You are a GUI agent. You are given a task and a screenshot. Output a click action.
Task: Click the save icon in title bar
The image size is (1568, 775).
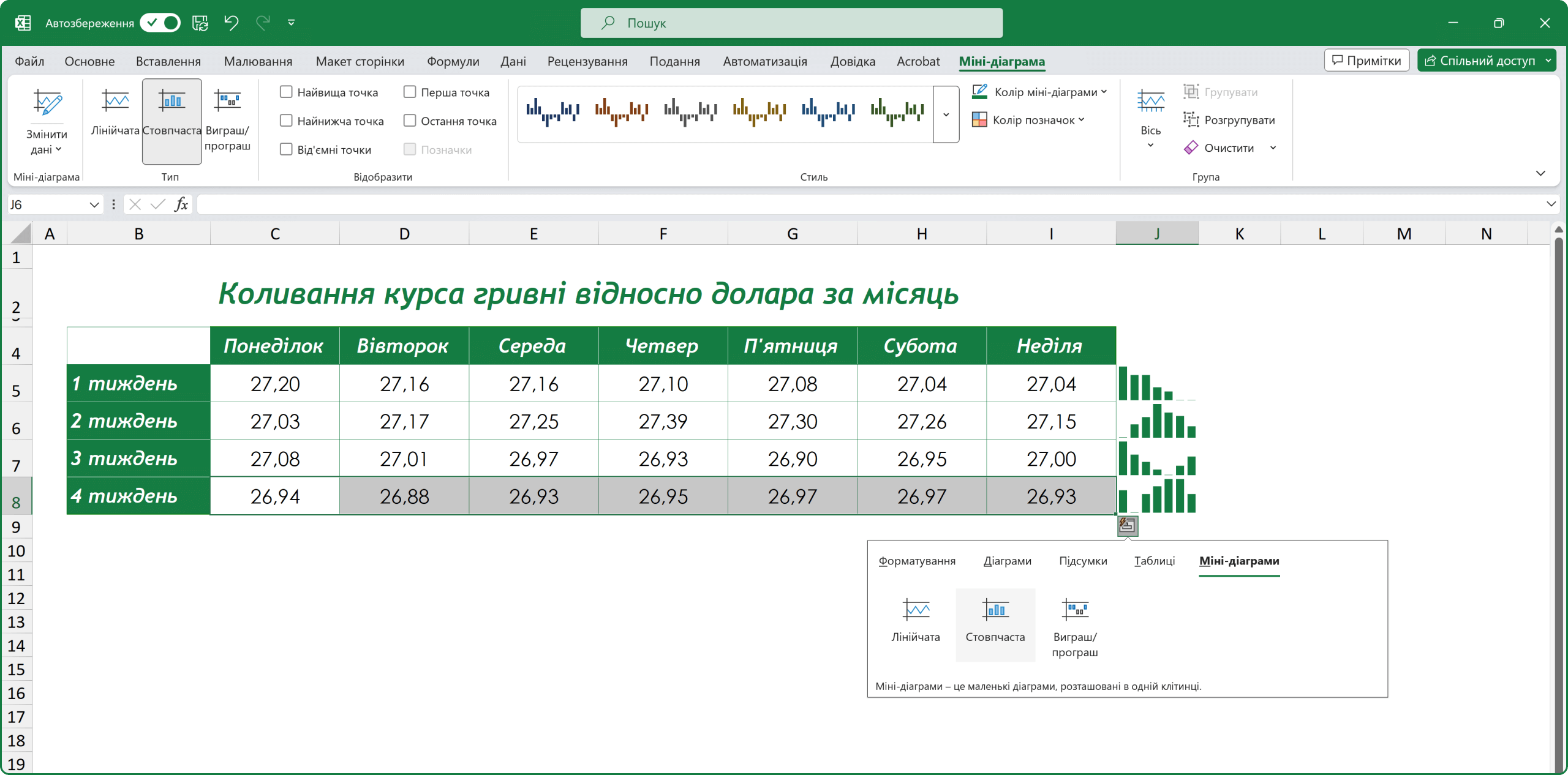[x=200, y=23]
